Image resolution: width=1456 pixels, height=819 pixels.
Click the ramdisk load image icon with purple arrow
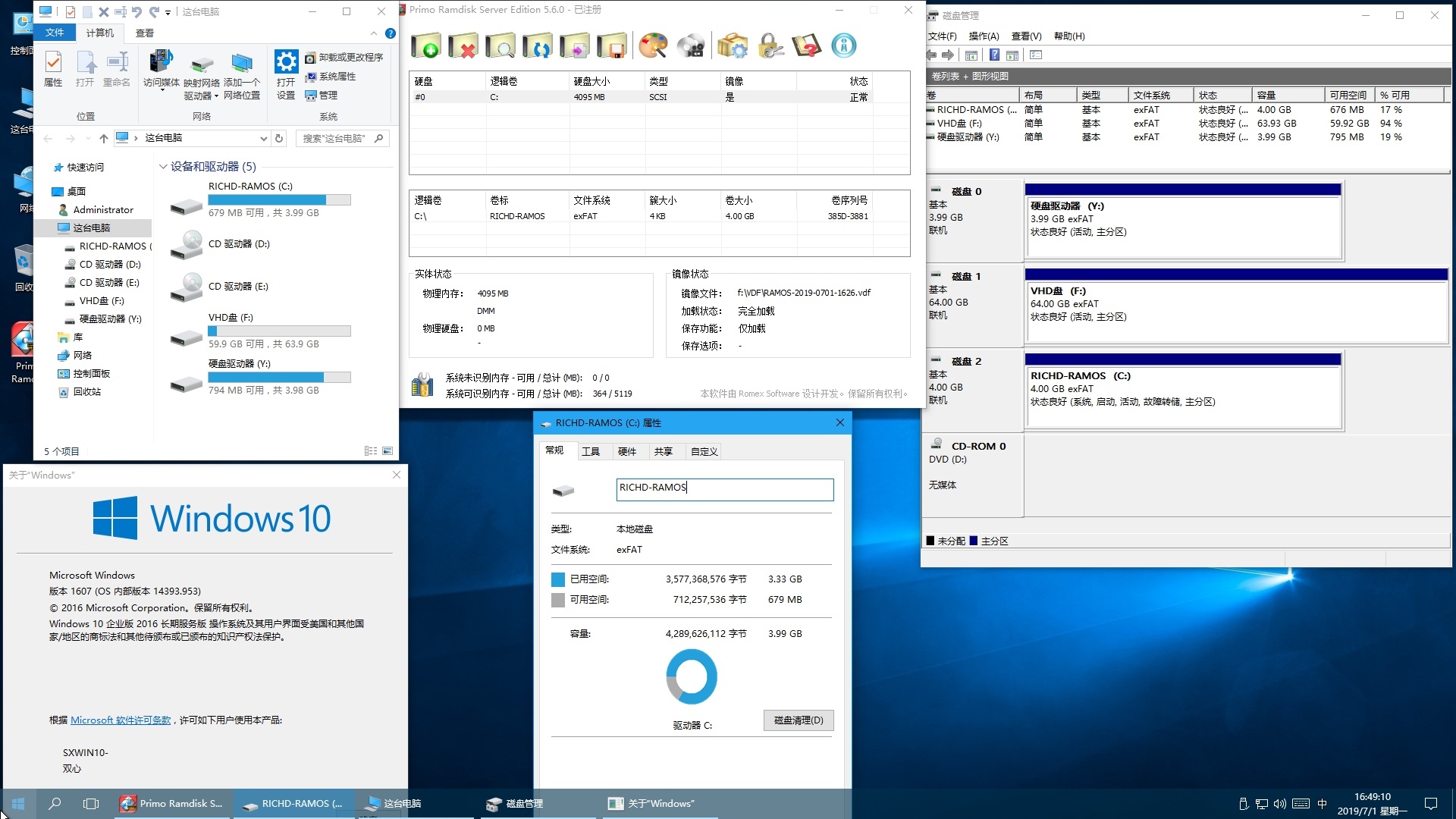(x=575, y=45)
